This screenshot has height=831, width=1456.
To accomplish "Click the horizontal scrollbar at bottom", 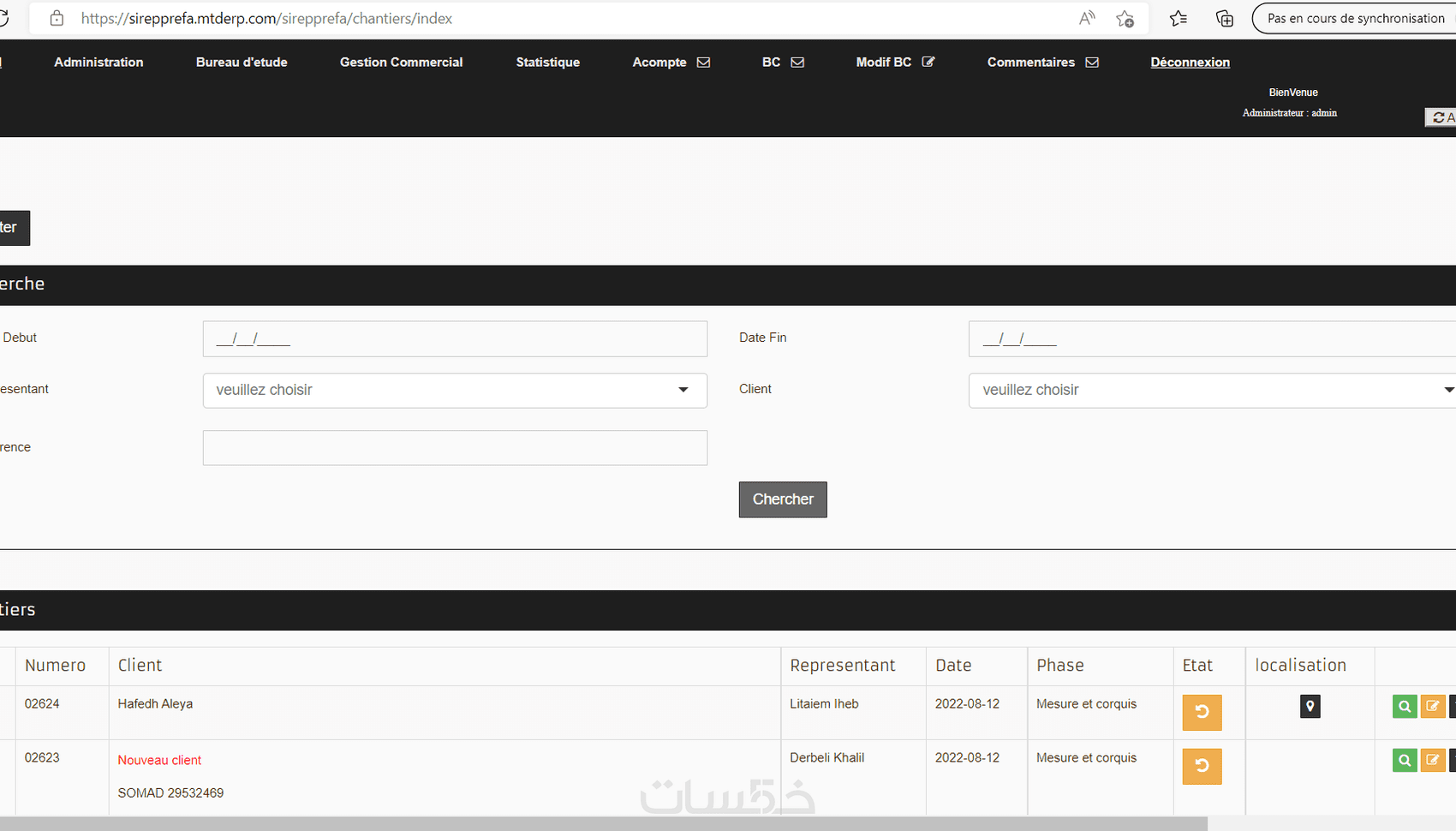I will coord(603,823).
